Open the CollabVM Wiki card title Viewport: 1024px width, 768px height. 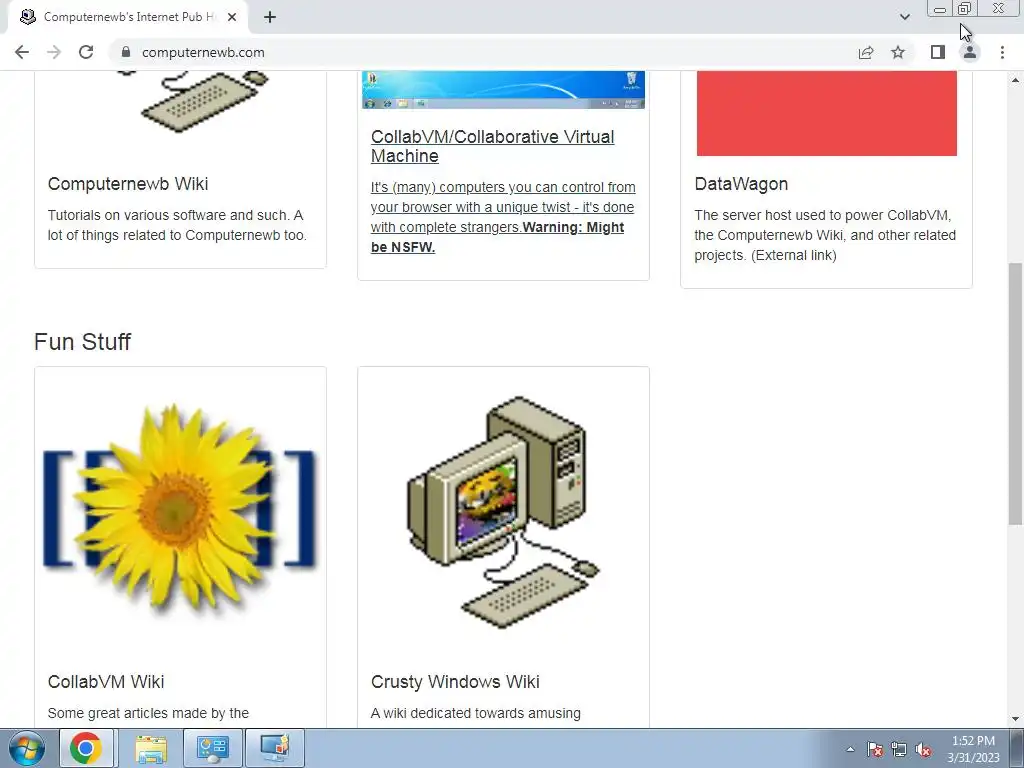[x=106, y=682]
